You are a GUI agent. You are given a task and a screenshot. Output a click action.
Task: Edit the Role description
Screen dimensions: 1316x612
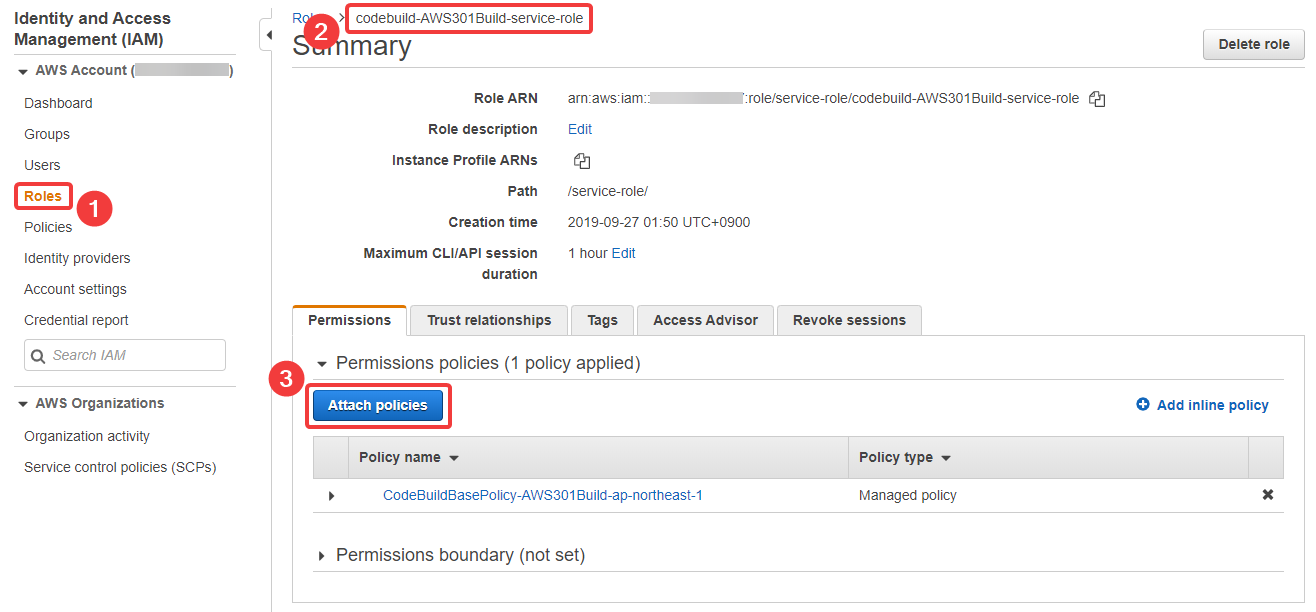(x=580, y=129)
